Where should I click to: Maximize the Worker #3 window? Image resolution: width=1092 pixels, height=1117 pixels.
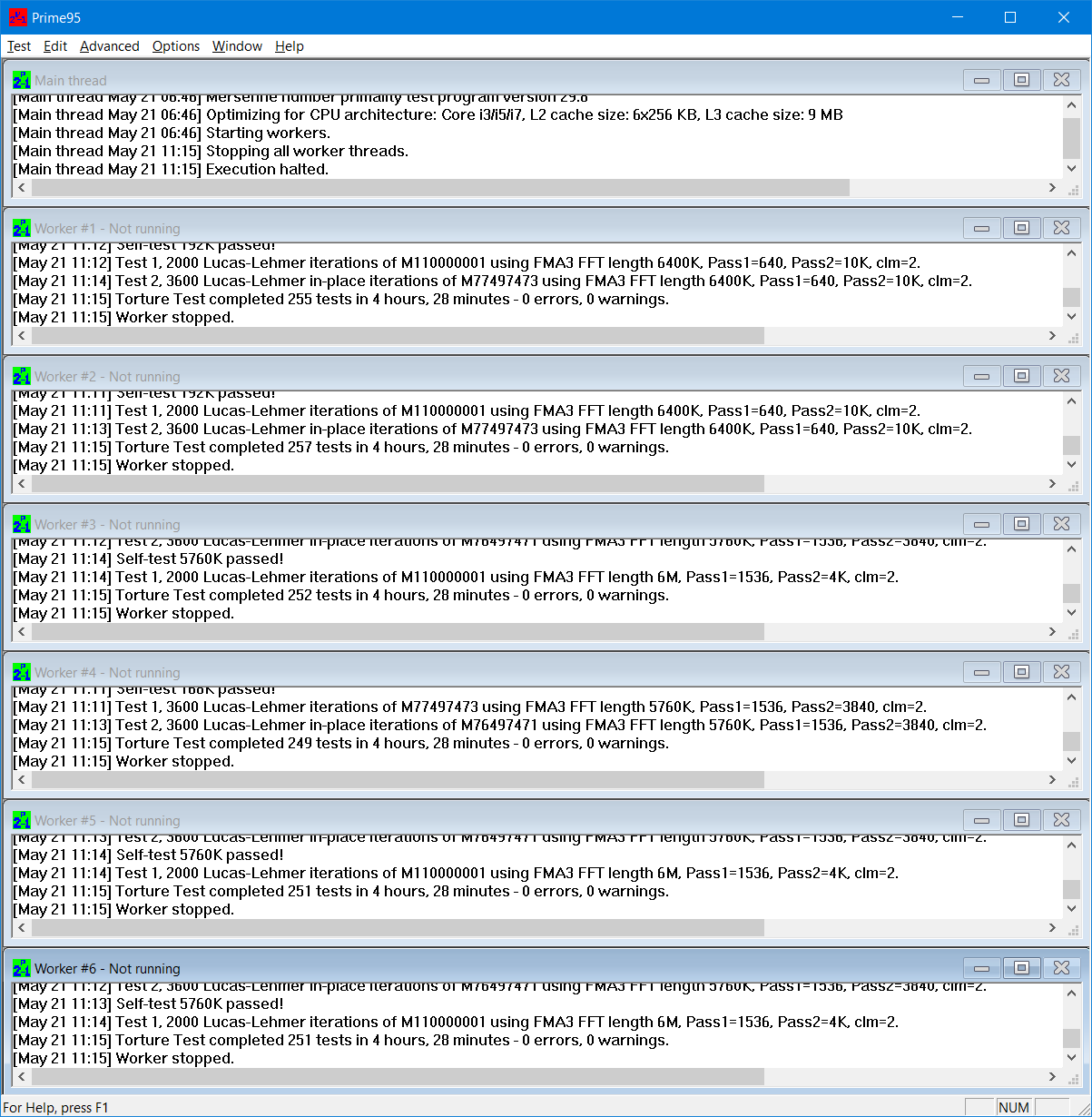click(x=1021, y=524)
